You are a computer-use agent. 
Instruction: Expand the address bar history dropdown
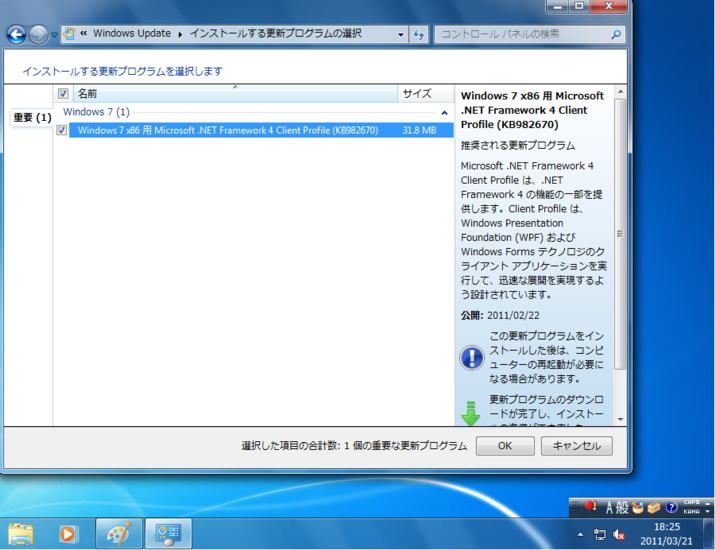400,34
